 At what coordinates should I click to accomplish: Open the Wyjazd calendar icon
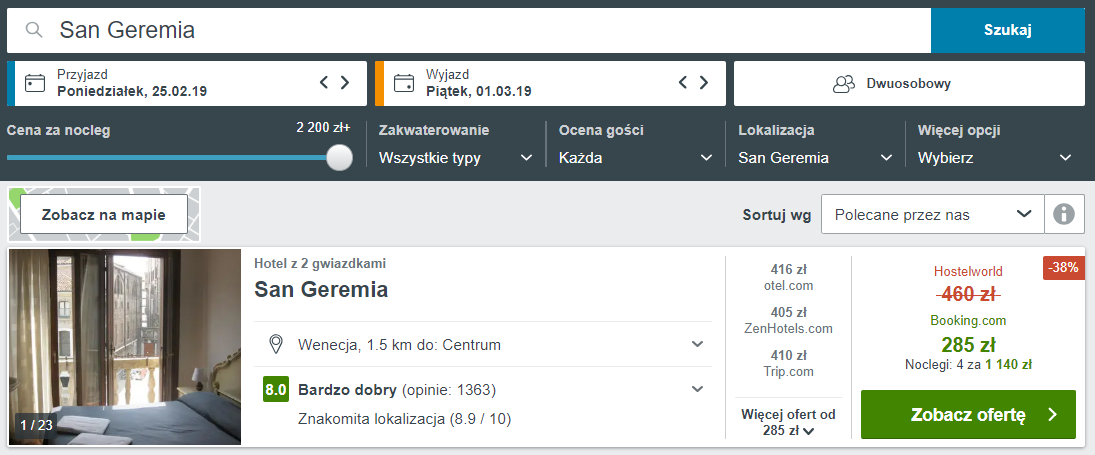(x=404, y=83)
